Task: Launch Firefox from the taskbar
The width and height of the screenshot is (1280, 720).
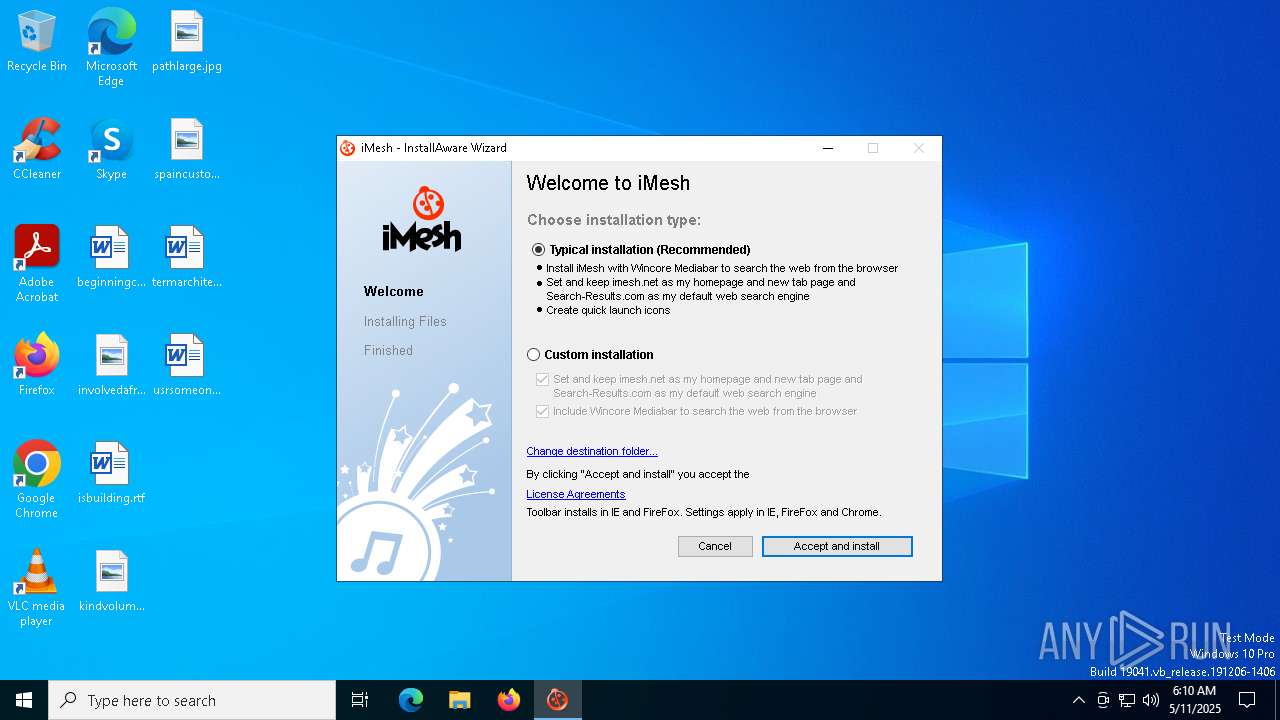Action: point(509,700)
